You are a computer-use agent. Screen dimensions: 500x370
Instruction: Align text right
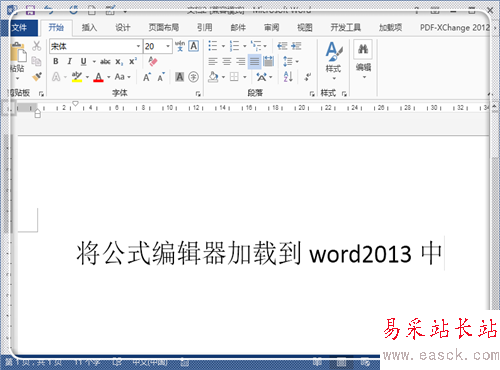[241, 61]
